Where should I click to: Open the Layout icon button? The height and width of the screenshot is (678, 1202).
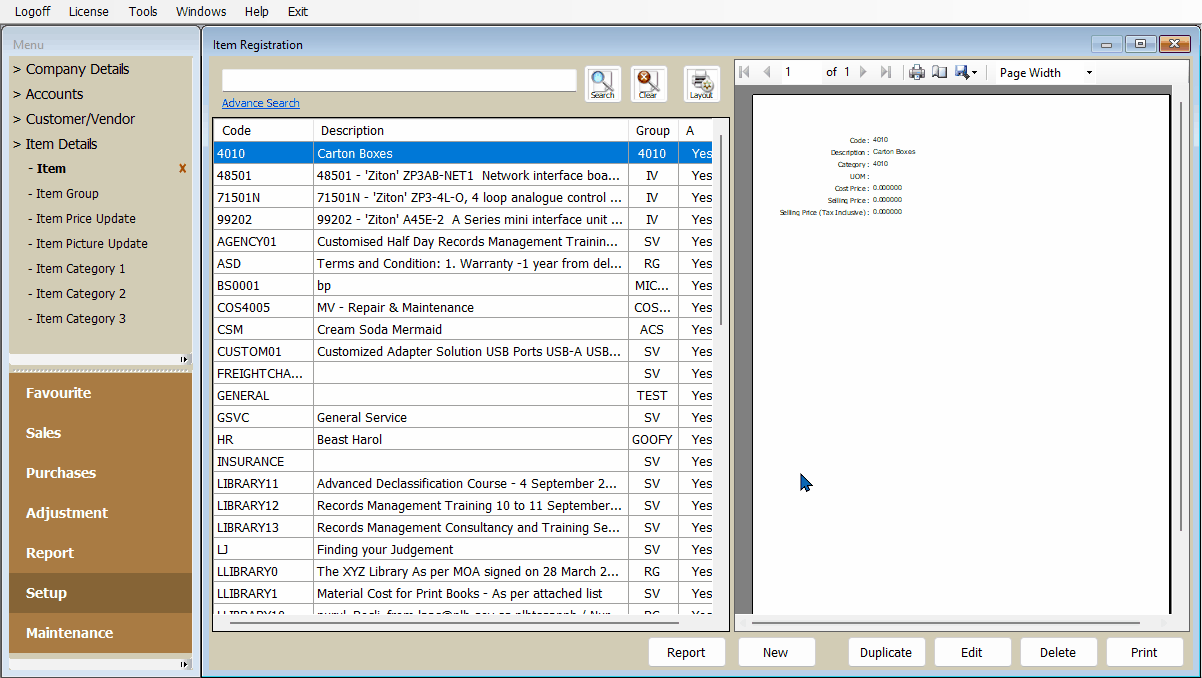(x=702, y=84)
